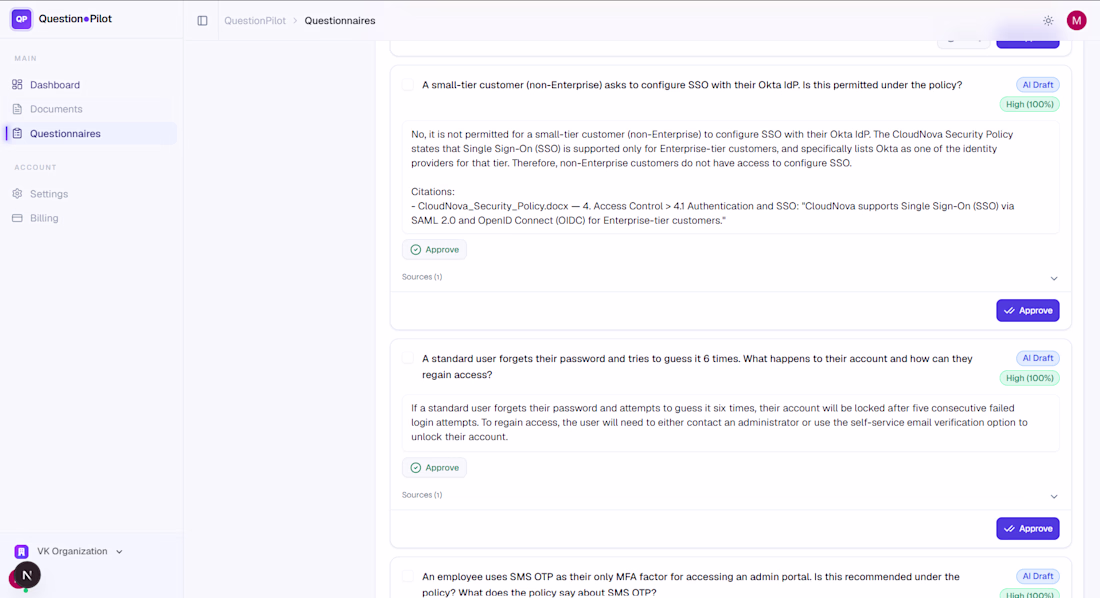Click the Billing card icon
Image resolution: width=1100 pixels, height=598 pixels.
[x=18, y=218]
